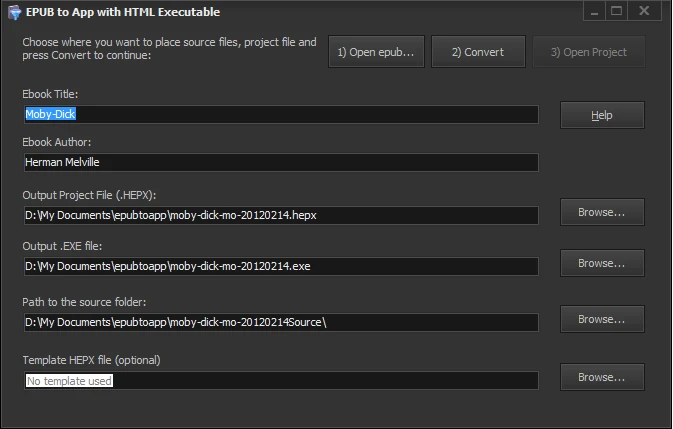The image size is (673, 429).
Task: Click the app icon in the title bar
Action: (x=12, y=12)
